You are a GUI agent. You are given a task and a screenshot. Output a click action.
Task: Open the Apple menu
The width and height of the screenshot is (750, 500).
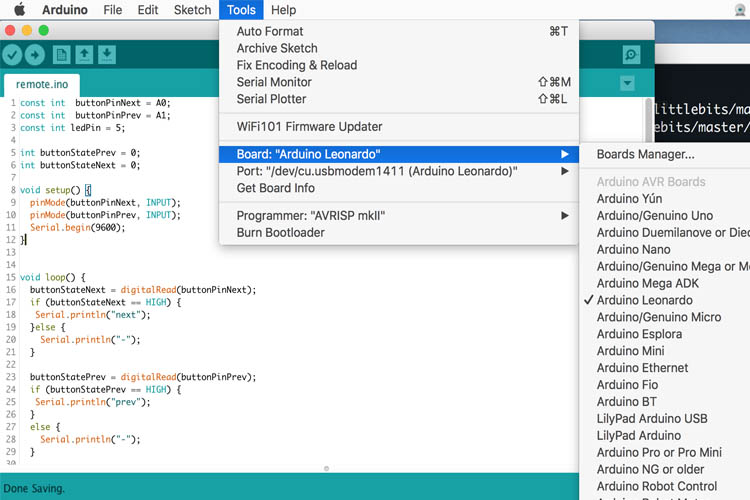[x=20, y=10]
